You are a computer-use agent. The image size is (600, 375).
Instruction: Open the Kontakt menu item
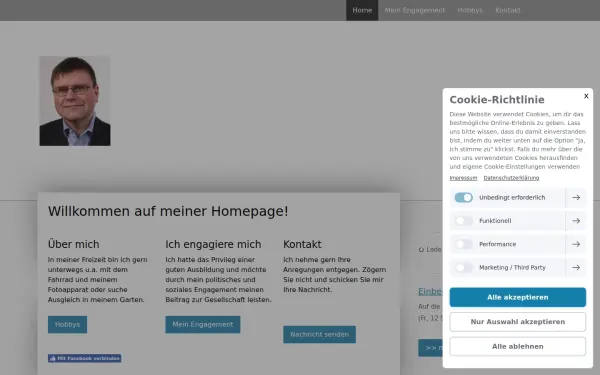pos(508,10)
